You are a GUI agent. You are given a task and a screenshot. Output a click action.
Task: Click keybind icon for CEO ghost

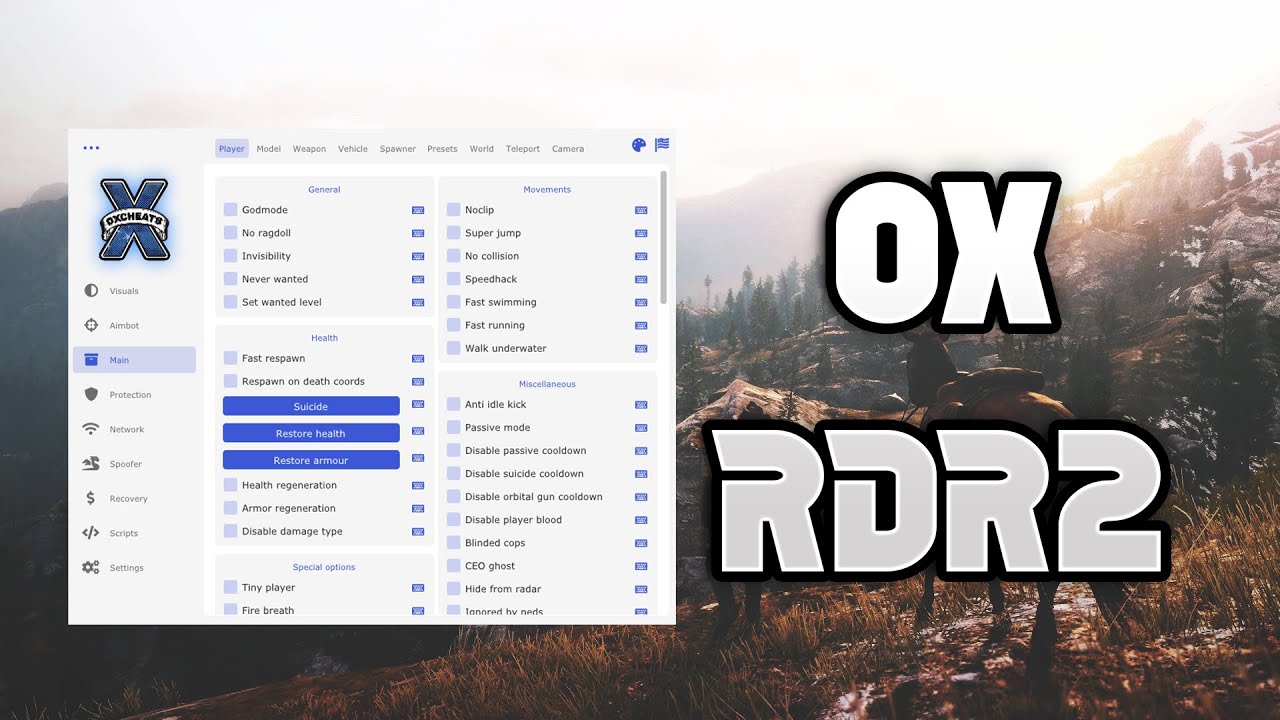coord(641,566)
